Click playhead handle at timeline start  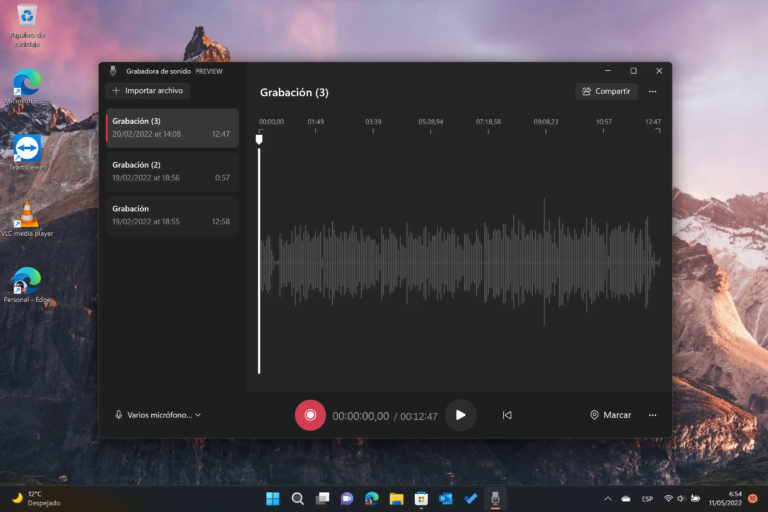point(259,139)
